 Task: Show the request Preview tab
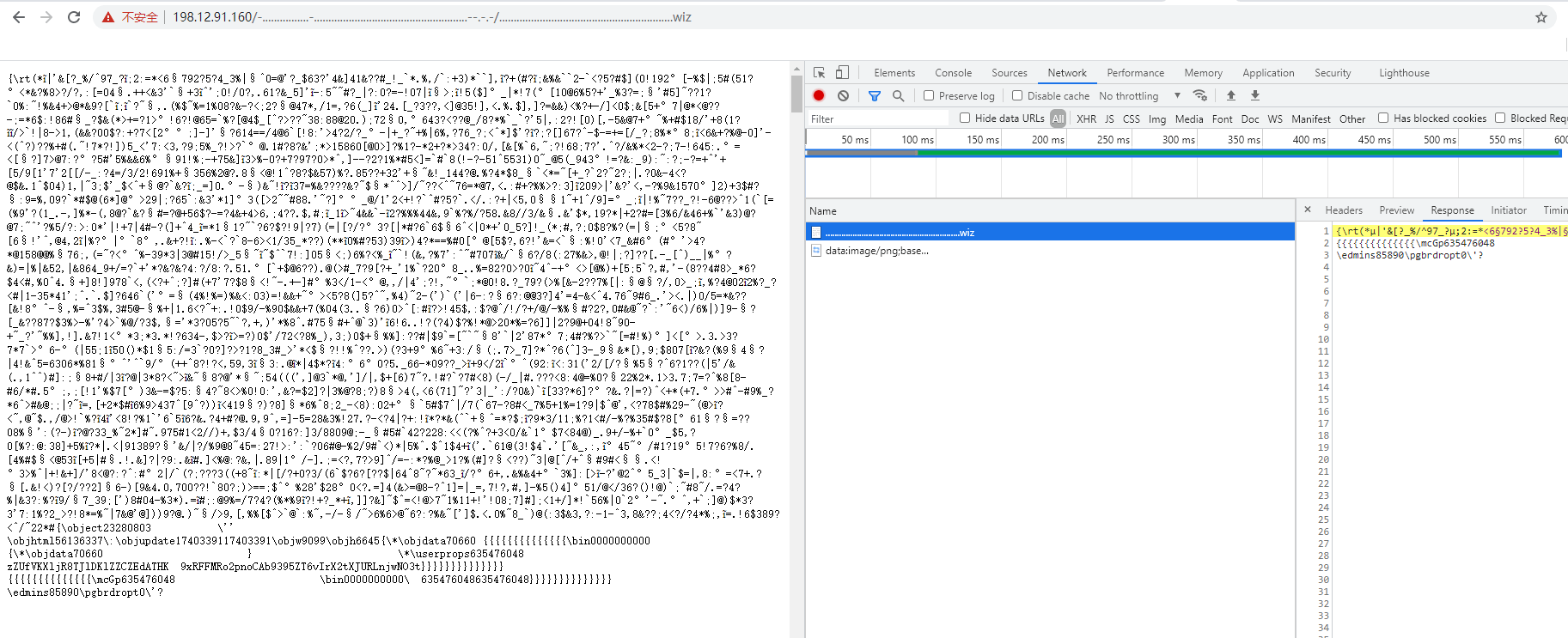[x=1397, y=210]
